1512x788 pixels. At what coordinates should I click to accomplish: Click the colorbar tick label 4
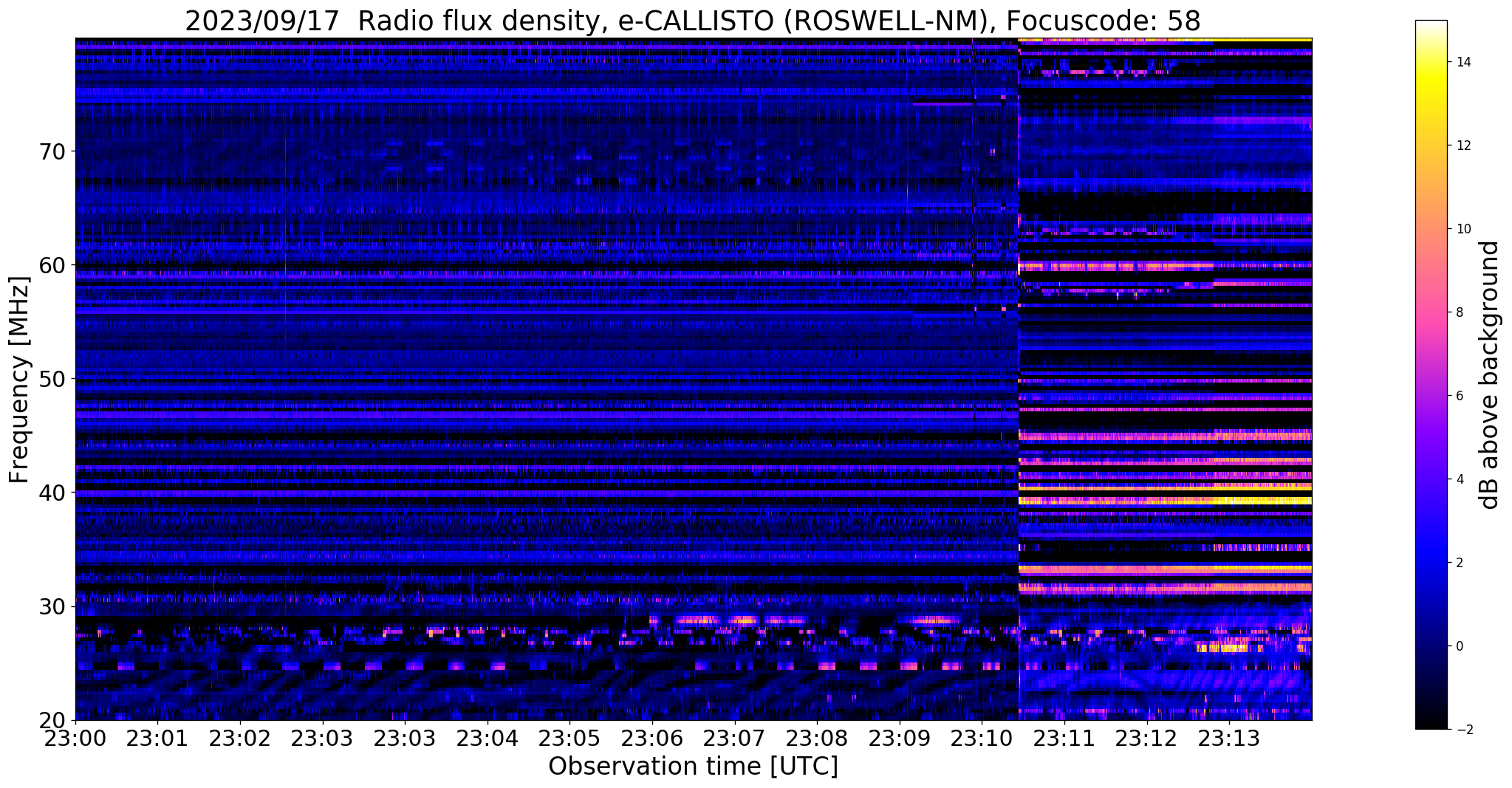[1459, 479]
